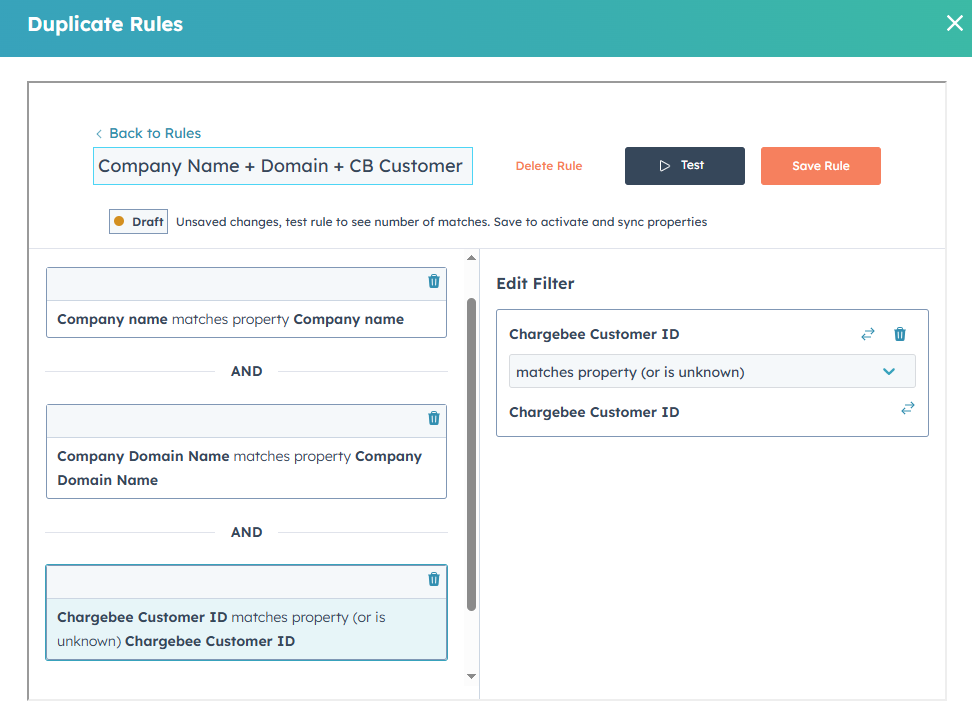Edit the rule name text field

coord(282,166)
